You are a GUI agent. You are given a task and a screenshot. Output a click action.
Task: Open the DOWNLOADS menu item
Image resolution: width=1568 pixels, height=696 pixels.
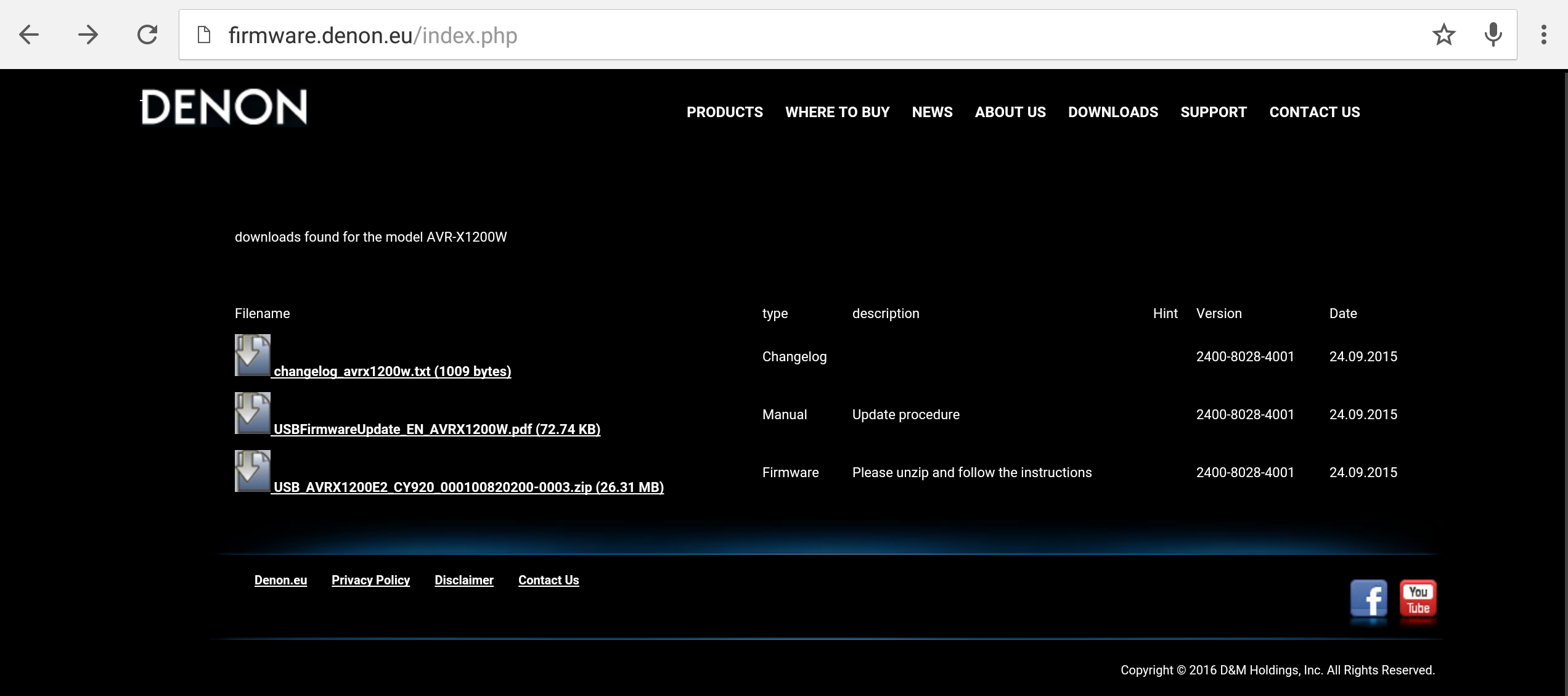[1113, 112]
